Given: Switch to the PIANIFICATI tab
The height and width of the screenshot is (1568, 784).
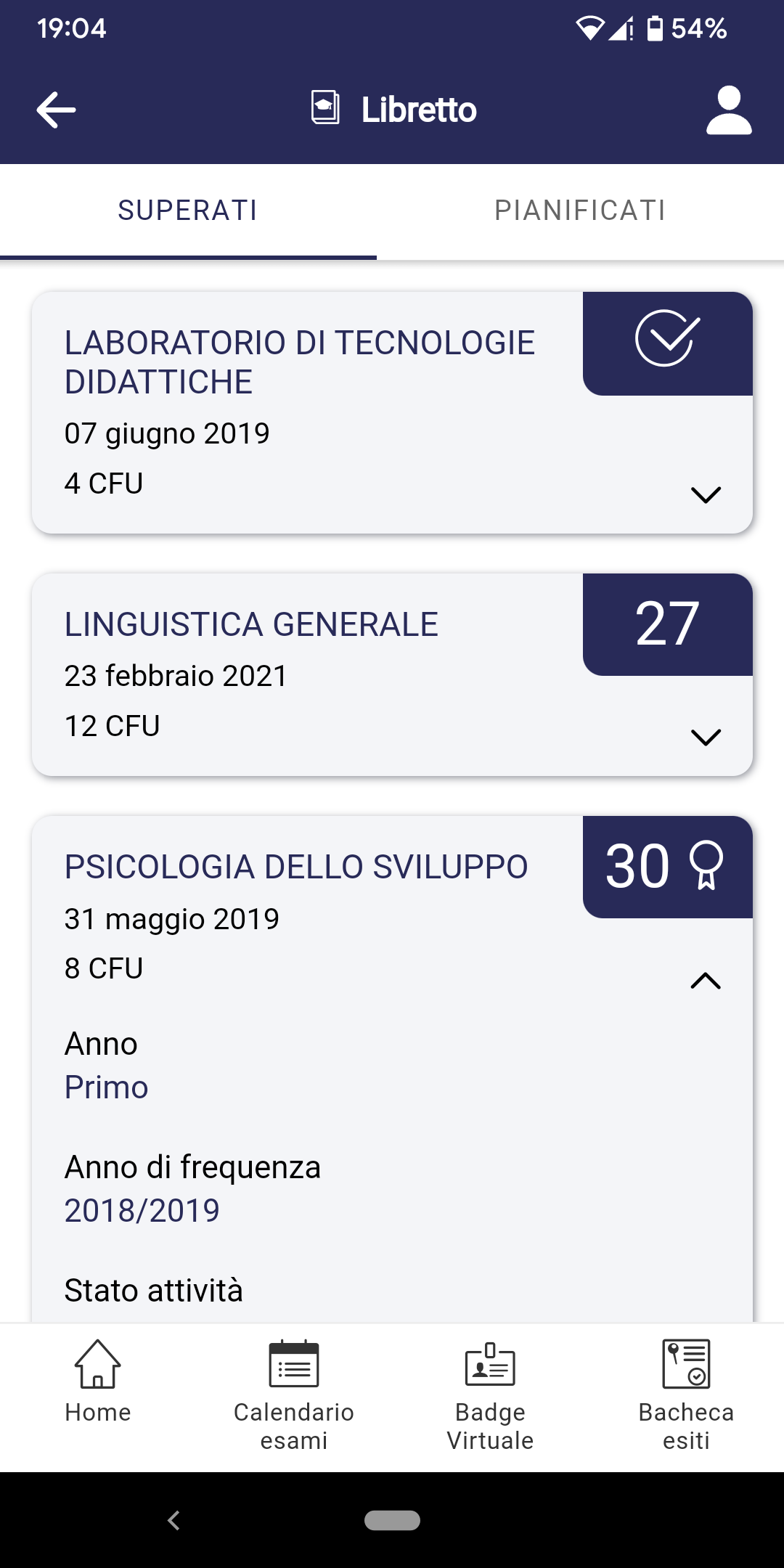Looking at the screenshot, I should click(x=580, y=211).
